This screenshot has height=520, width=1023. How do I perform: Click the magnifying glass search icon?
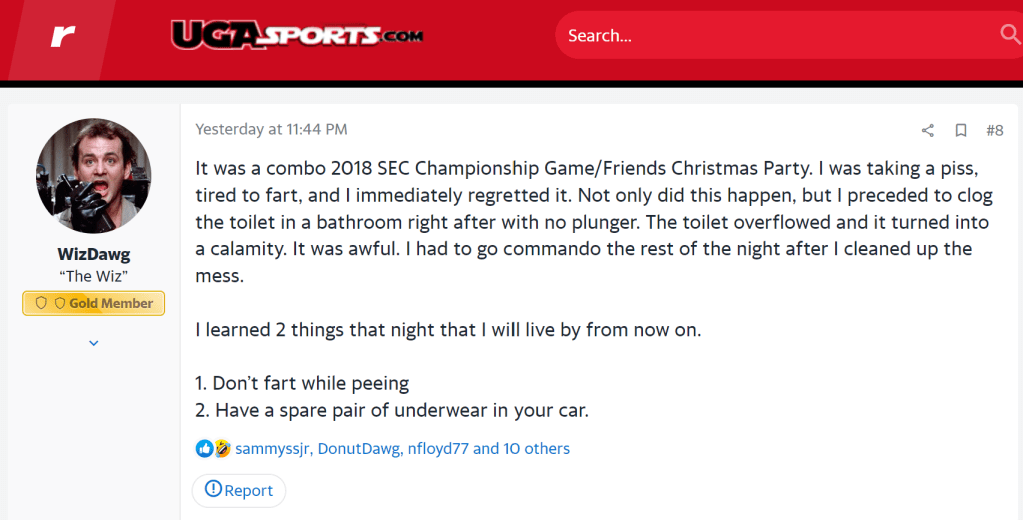pyautogui.click(x=1010, y=35)
